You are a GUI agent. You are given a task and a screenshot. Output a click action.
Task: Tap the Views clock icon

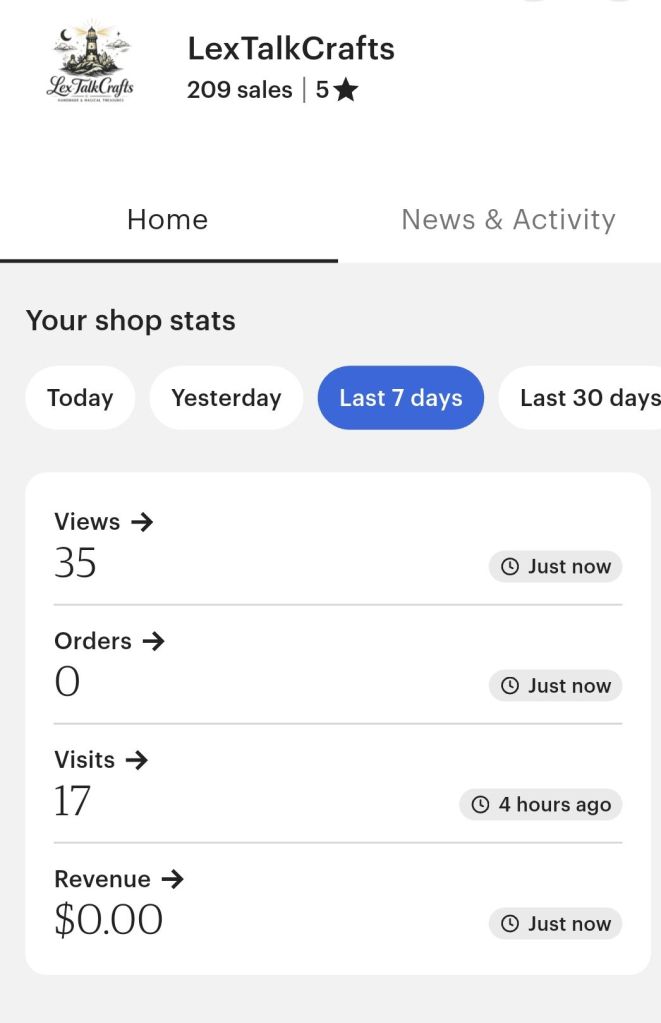pos(510,567)
